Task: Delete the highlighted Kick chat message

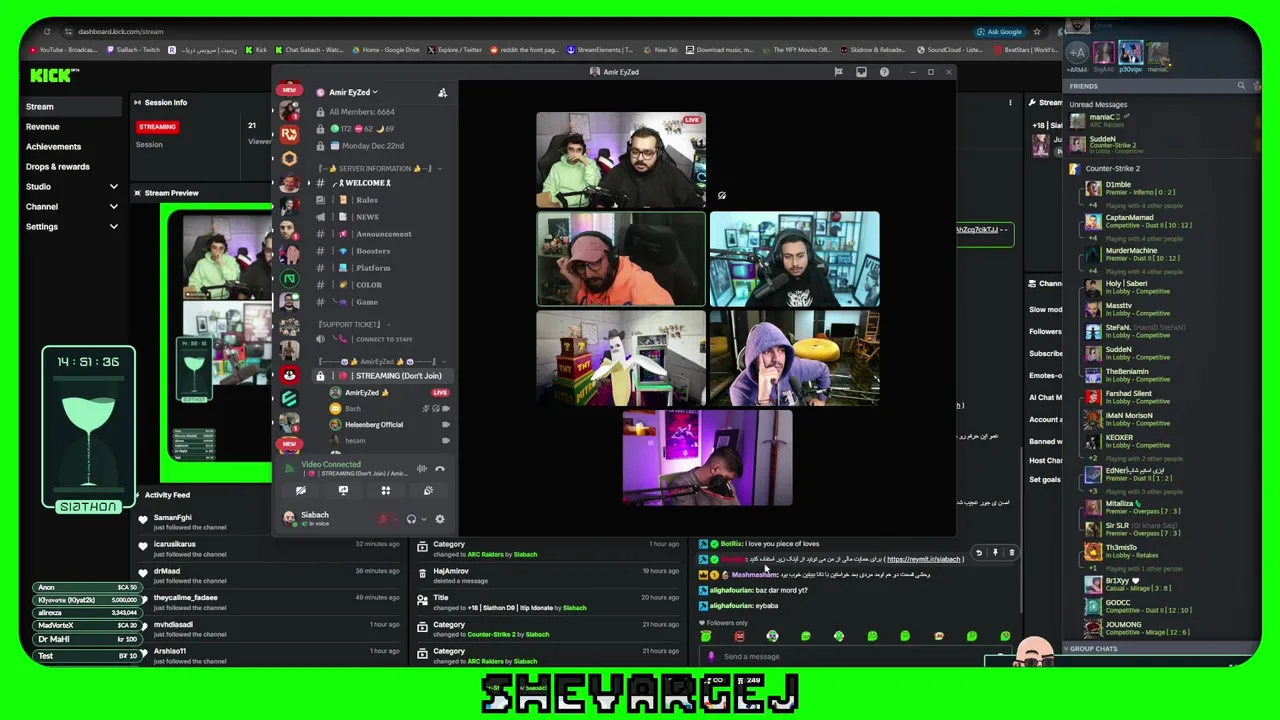Action: pyautogui.click(x=1011, y=552)
